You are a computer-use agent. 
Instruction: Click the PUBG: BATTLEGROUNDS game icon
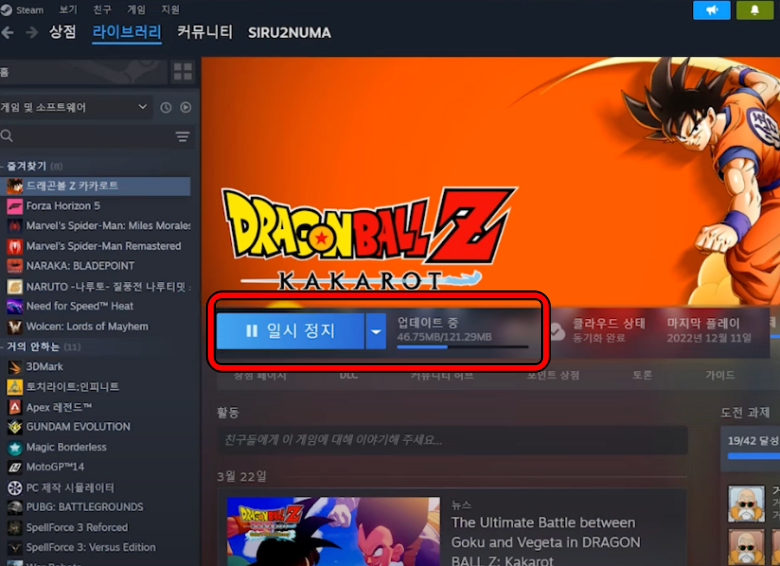pyautogui.click(x=14, y=507)
